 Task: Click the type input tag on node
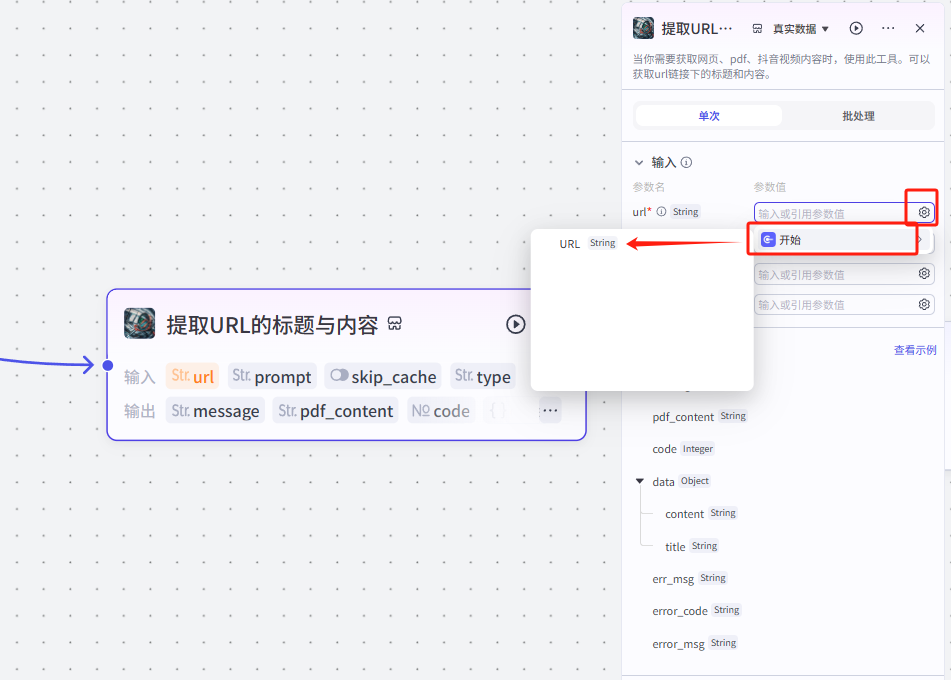pos(483,377)
